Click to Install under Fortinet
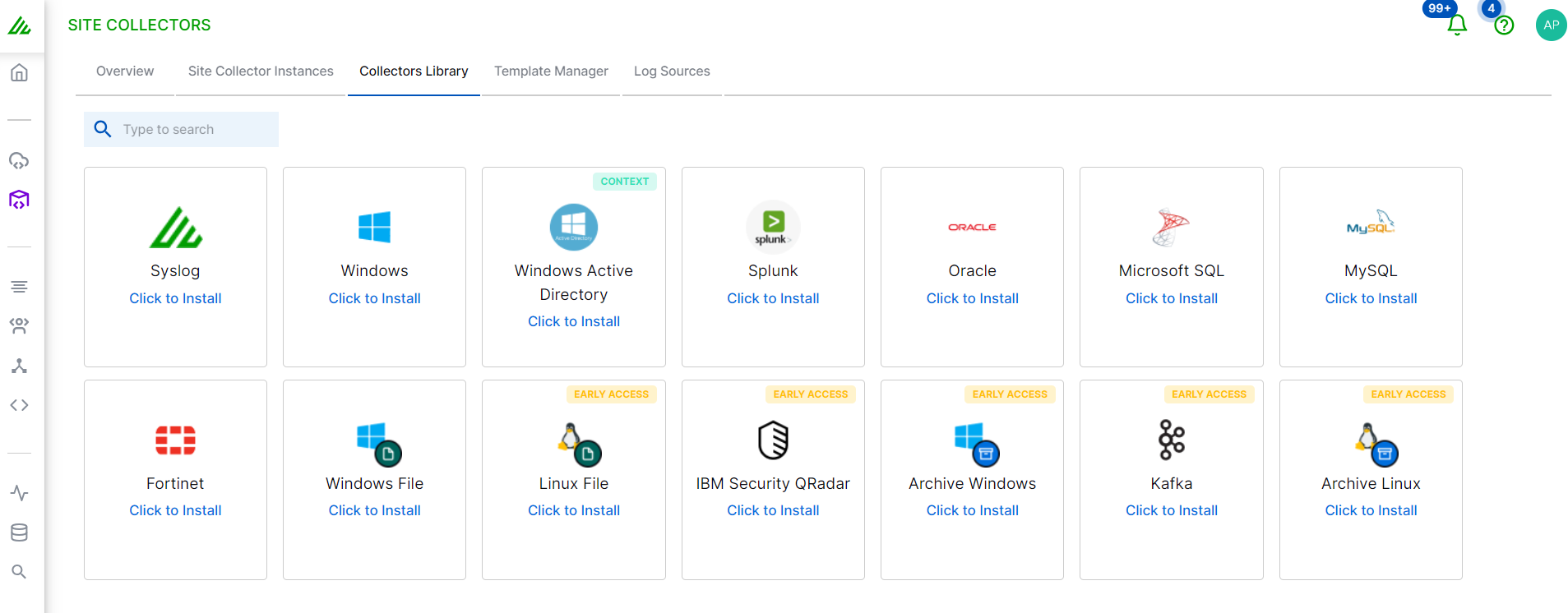This screenshot has height=613, width=1568. [175, 510]
